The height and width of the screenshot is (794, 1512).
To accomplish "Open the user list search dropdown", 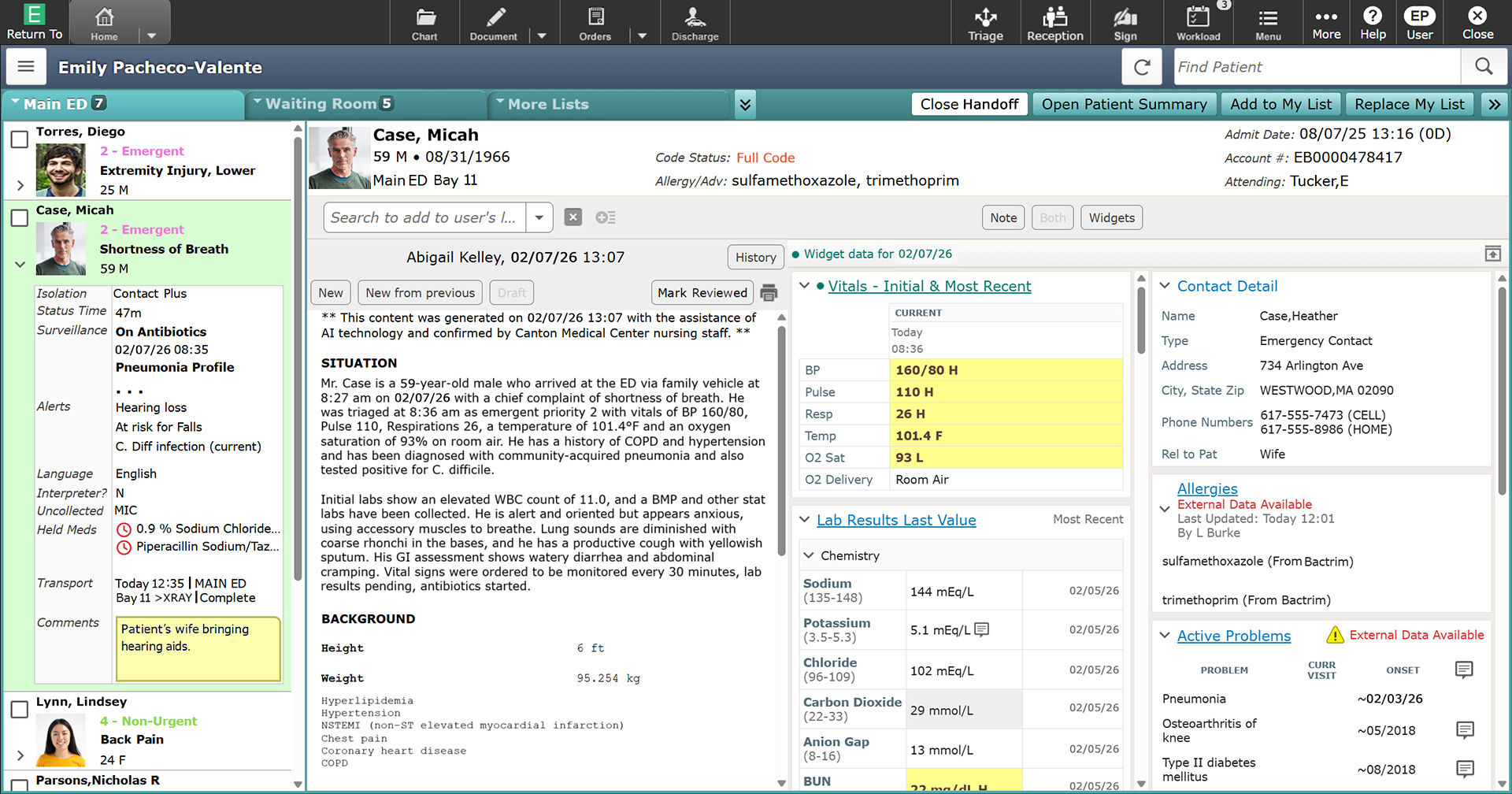I will point(539,217).
